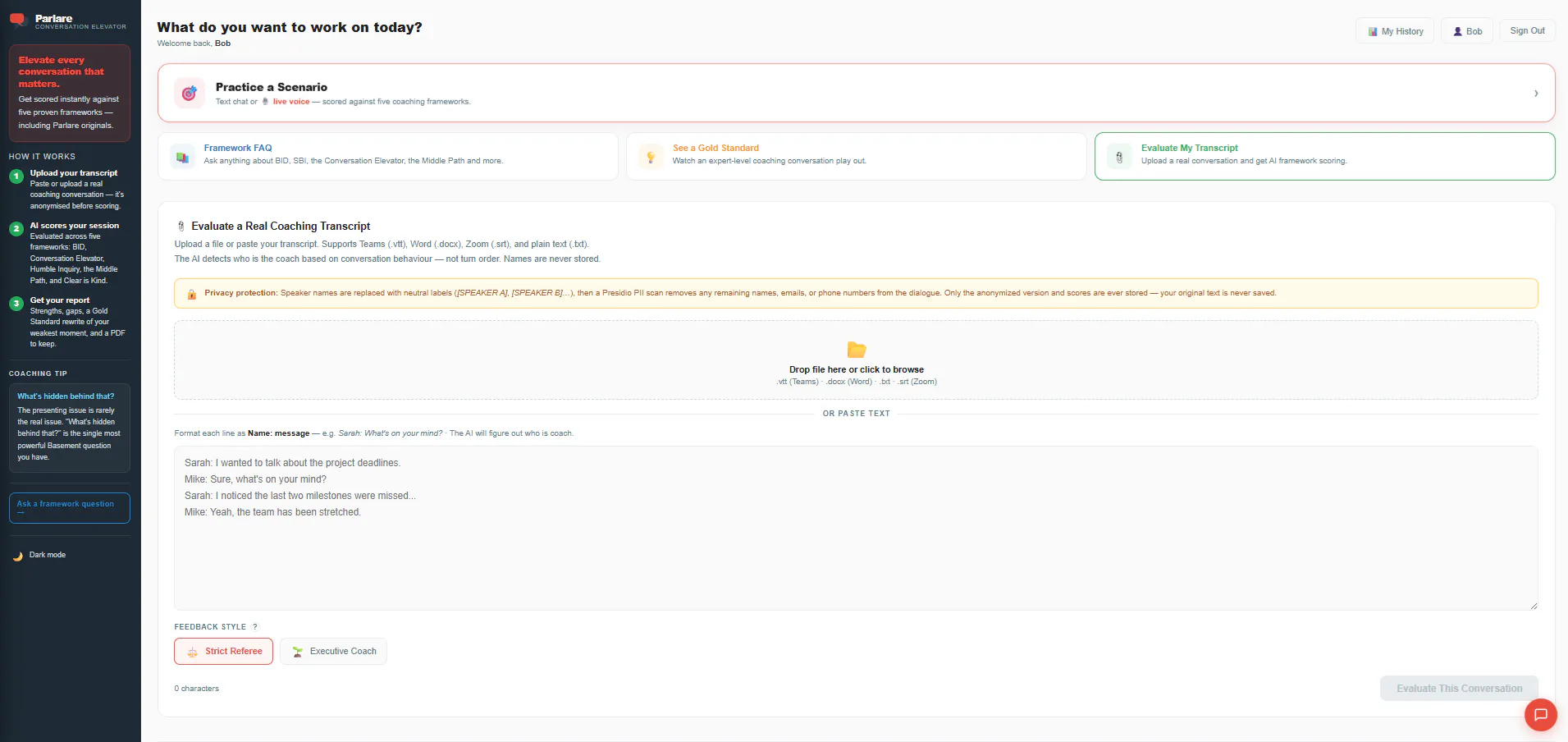Click Ask a framework question button
This screenshot has height=742, width=1568.
pyautogui.click(x=70, y=508)
